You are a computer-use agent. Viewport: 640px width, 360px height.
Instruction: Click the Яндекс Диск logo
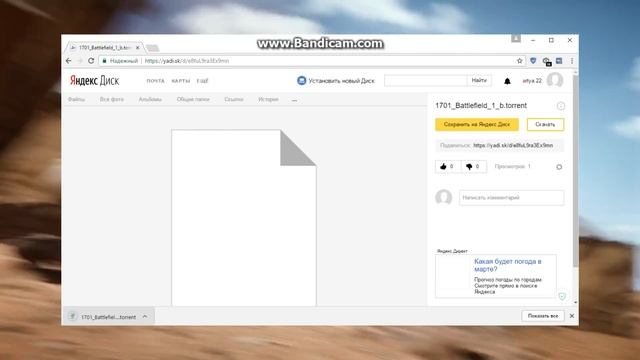tap(94, 80)
